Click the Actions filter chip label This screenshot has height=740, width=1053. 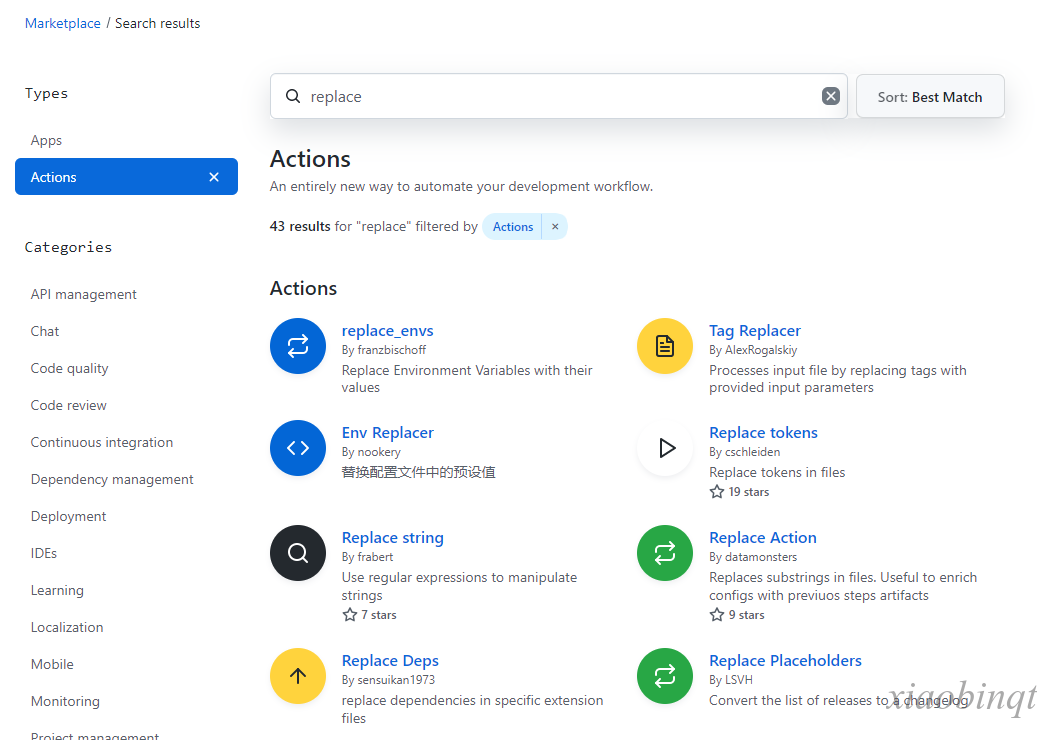pos(512,227)
